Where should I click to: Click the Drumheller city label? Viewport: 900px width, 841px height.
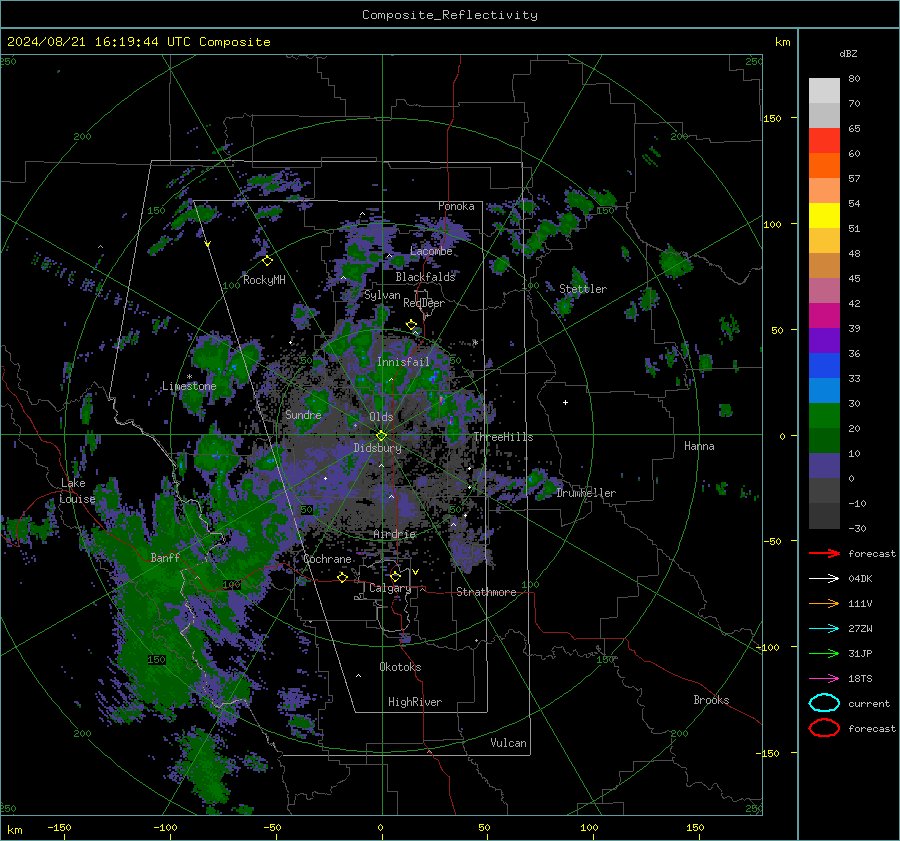tap(586, 493)
